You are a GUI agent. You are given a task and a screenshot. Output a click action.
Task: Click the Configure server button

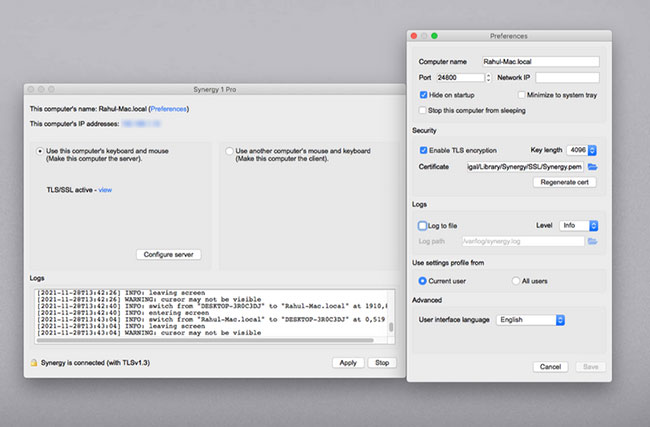169,255
